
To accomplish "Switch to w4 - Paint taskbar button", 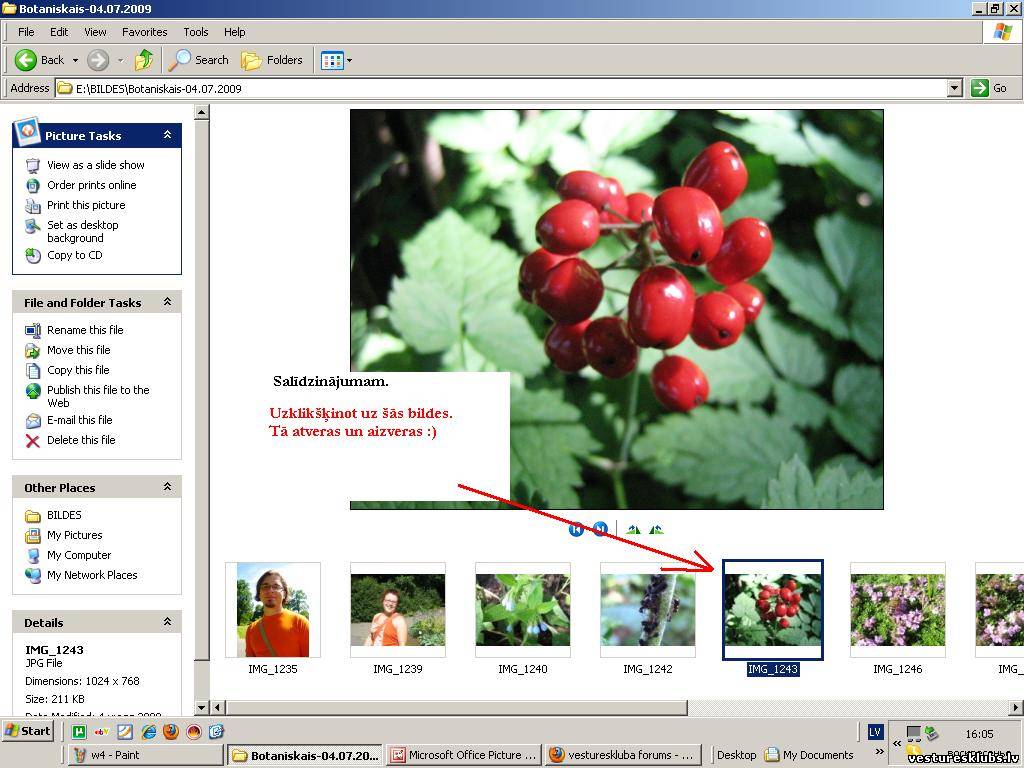I will click(x=145, y=755).
